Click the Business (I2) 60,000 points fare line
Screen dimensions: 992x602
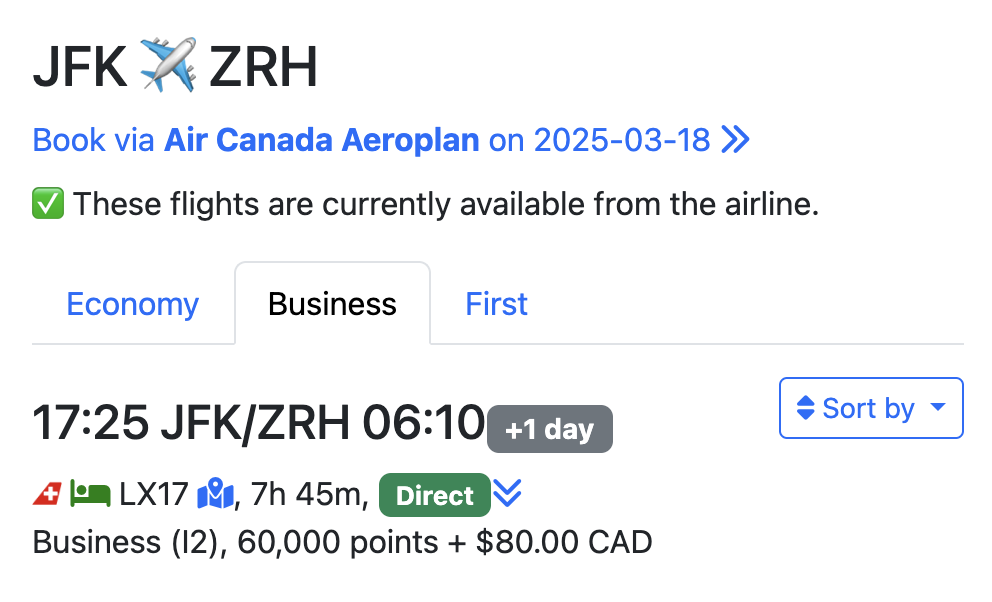coord(342,542)
